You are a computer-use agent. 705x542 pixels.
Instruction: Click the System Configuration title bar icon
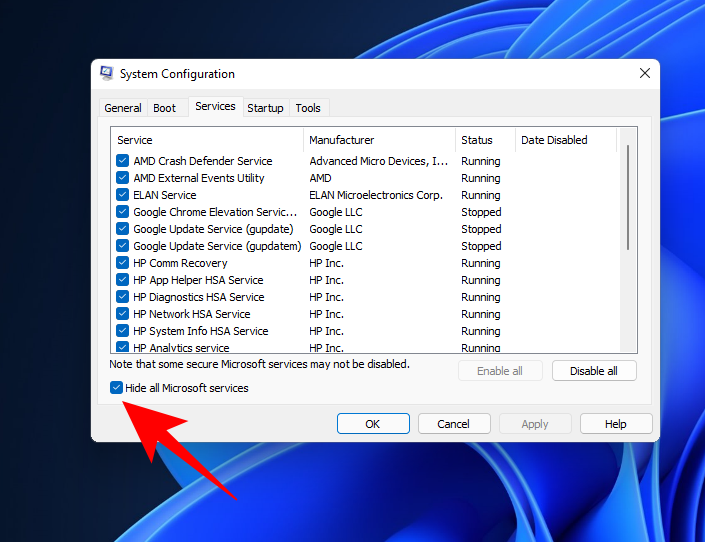pos(107,74)
